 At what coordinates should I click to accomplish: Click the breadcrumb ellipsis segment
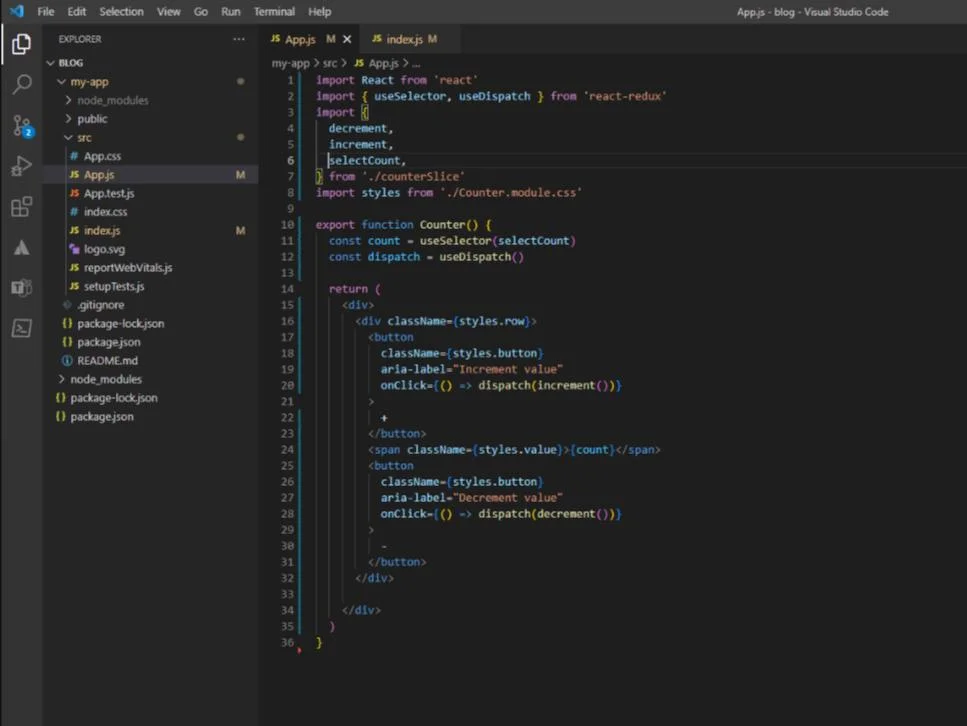pos(416,63)
